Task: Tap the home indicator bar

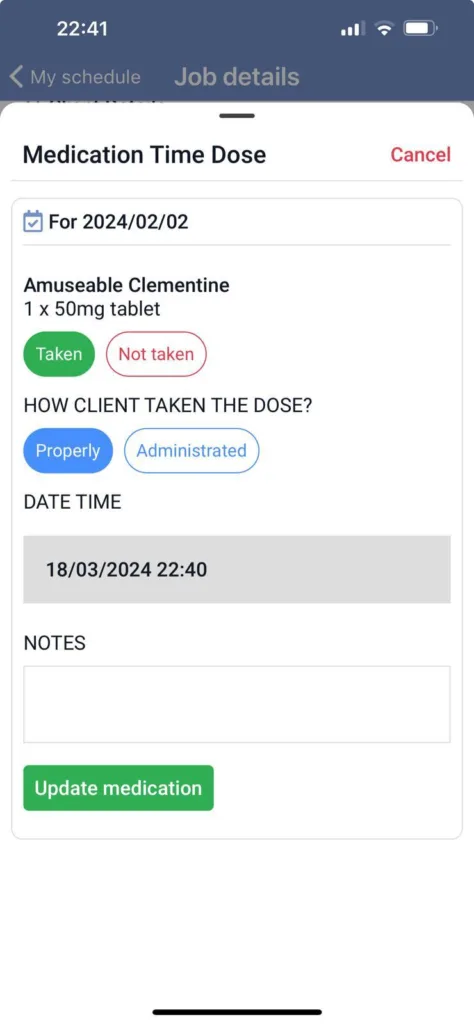Action: tap(237, 1012)
